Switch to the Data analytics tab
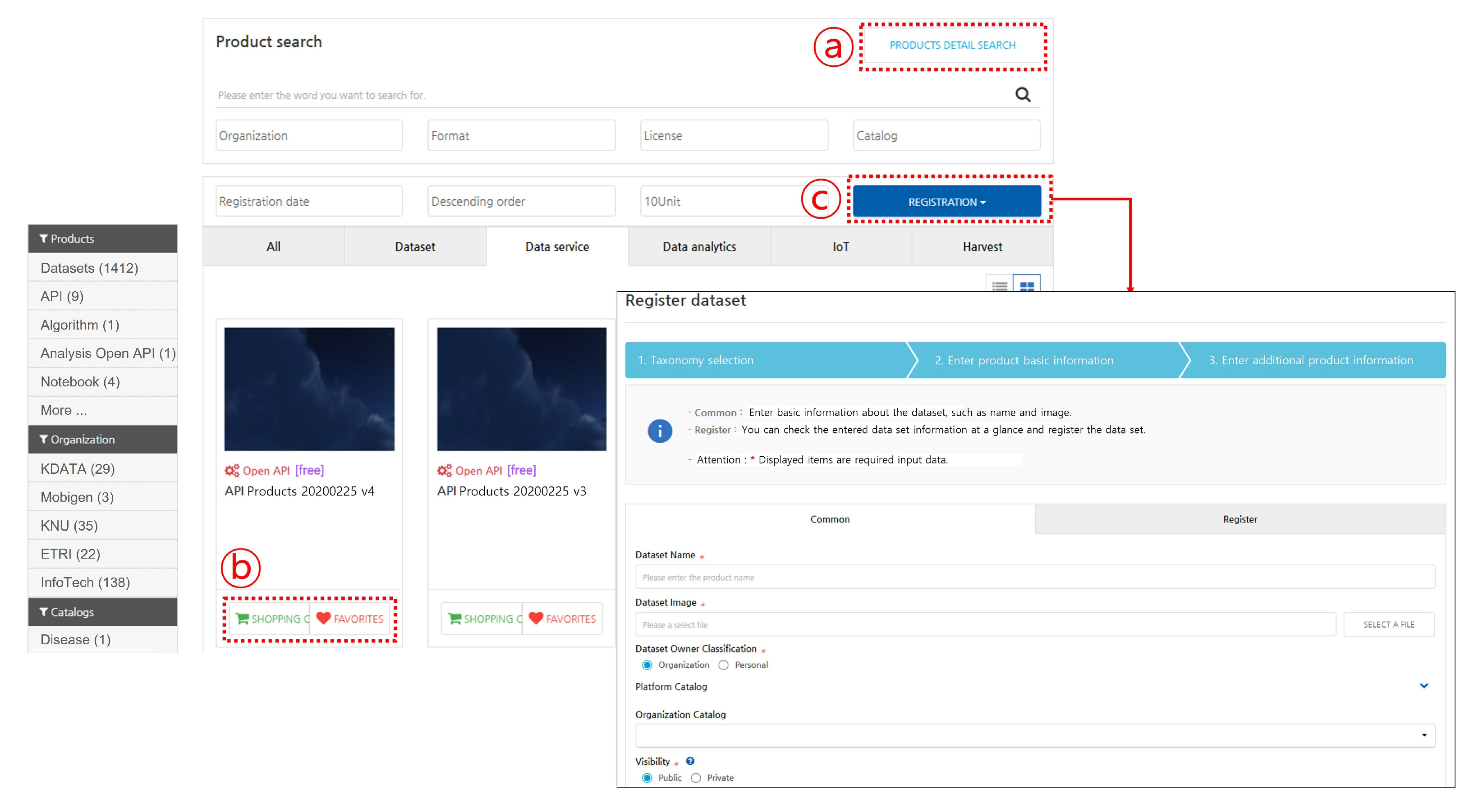The width and height of the screenshot is (1483, 812). tap(699, 247)
